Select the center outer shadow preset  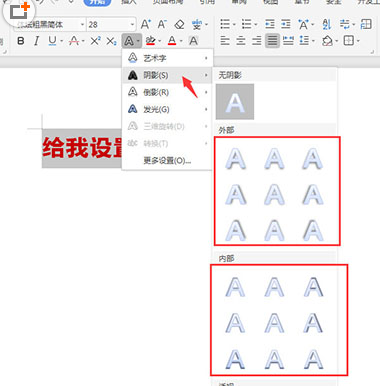pyautogui.click(x=274, y=194)
